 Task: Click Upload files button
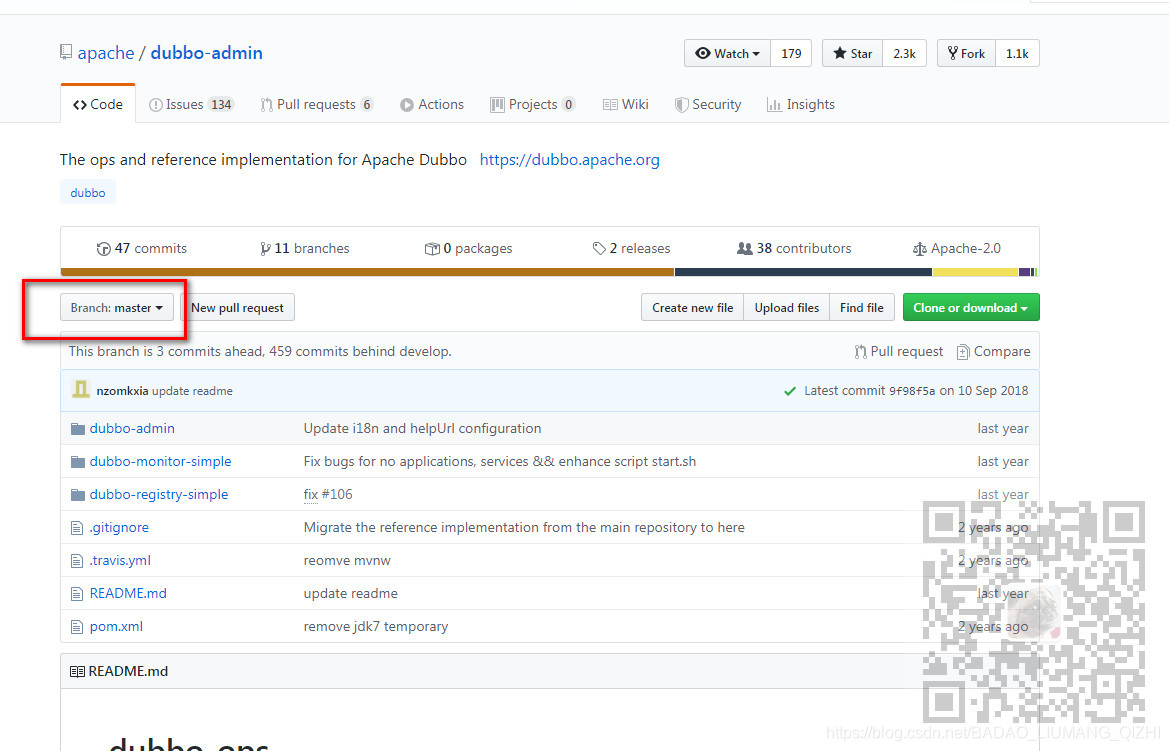click(x=787, y=307)
